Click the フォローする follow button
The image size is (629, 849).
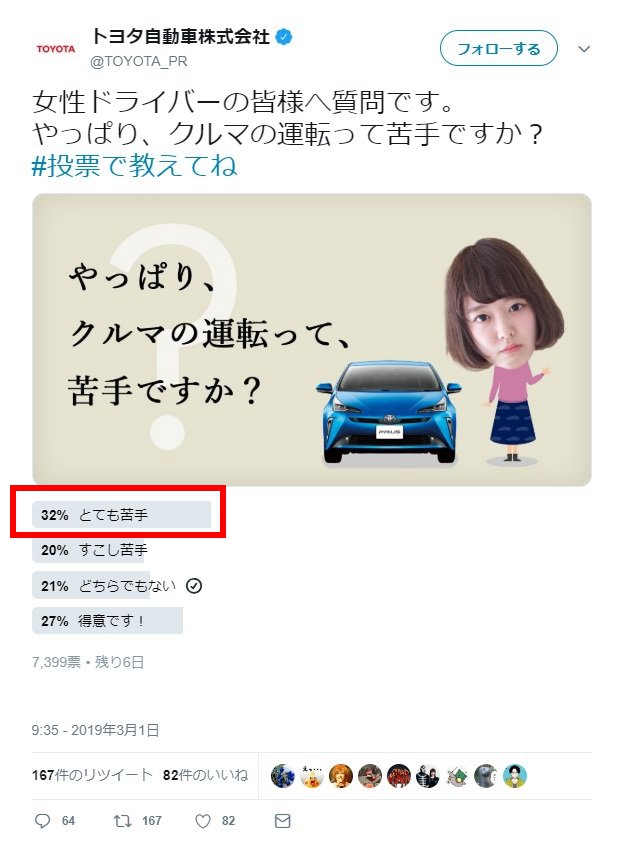[499, 49]
